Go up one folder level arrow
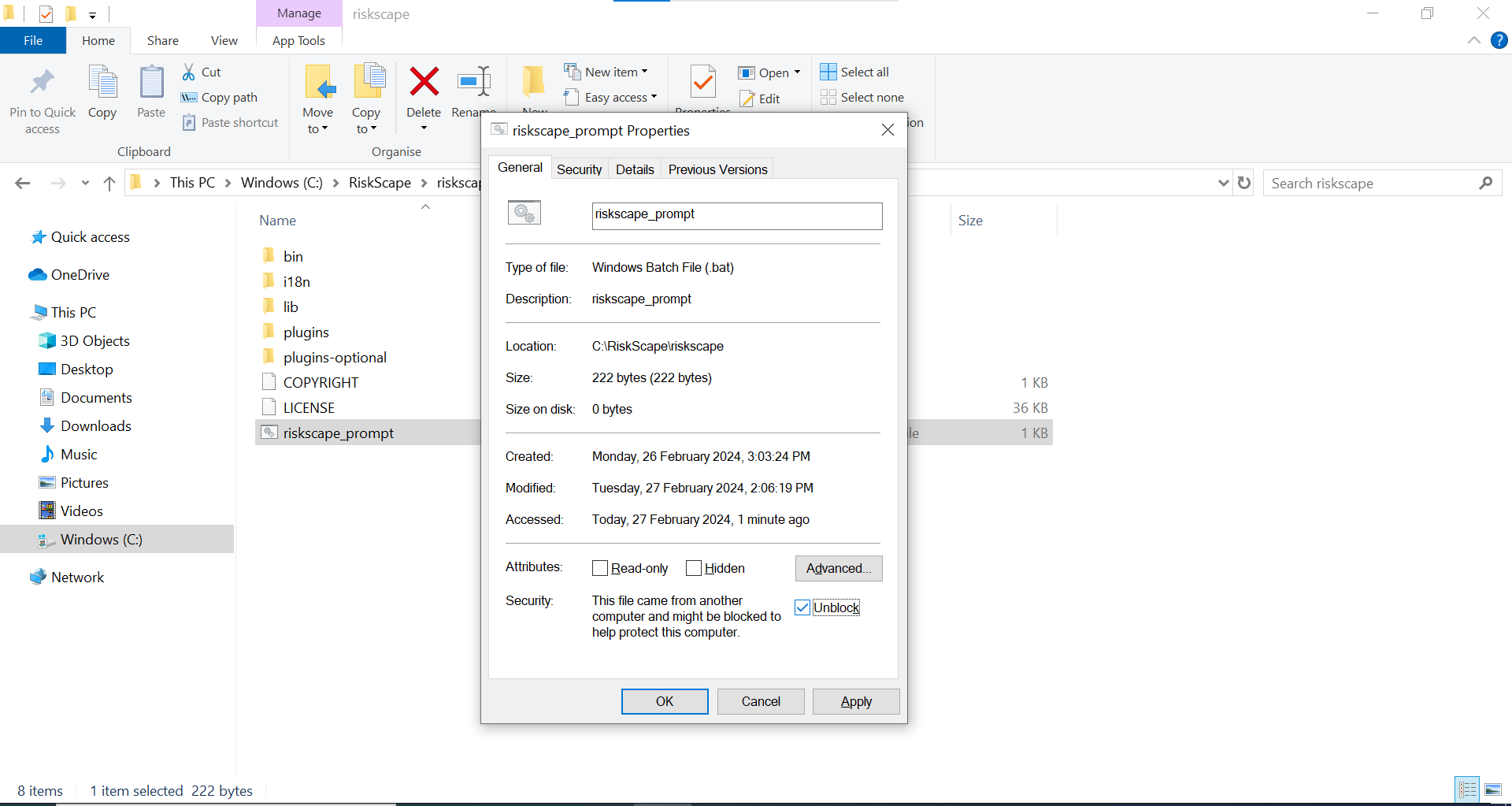 coord(109,183)
